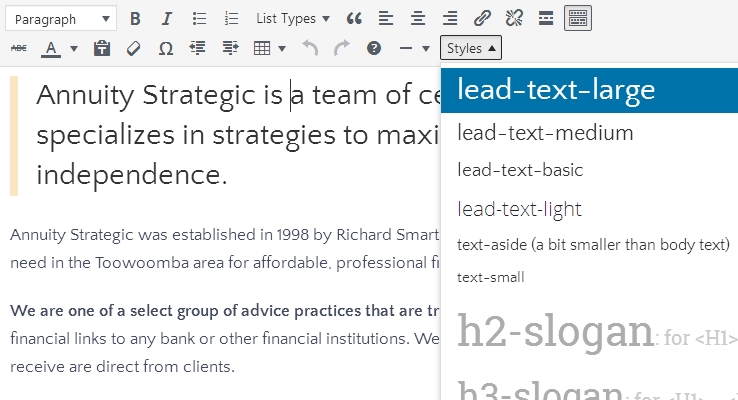This screenshot has height=400, width=738.
Task: Align text left
Action: pos(386,19)
